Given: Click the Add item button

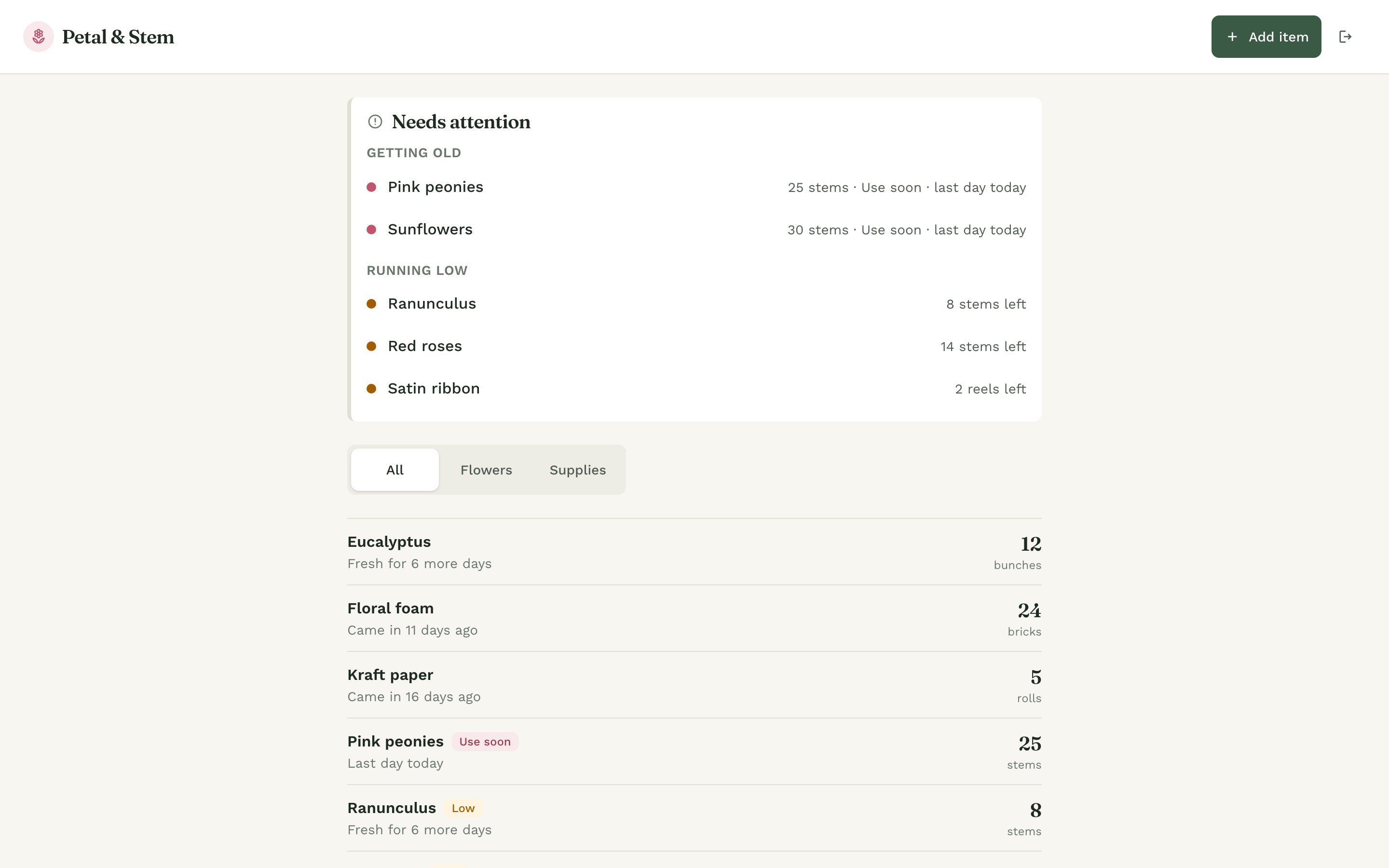Looking at the screenshot, I should coord(1266,37).
